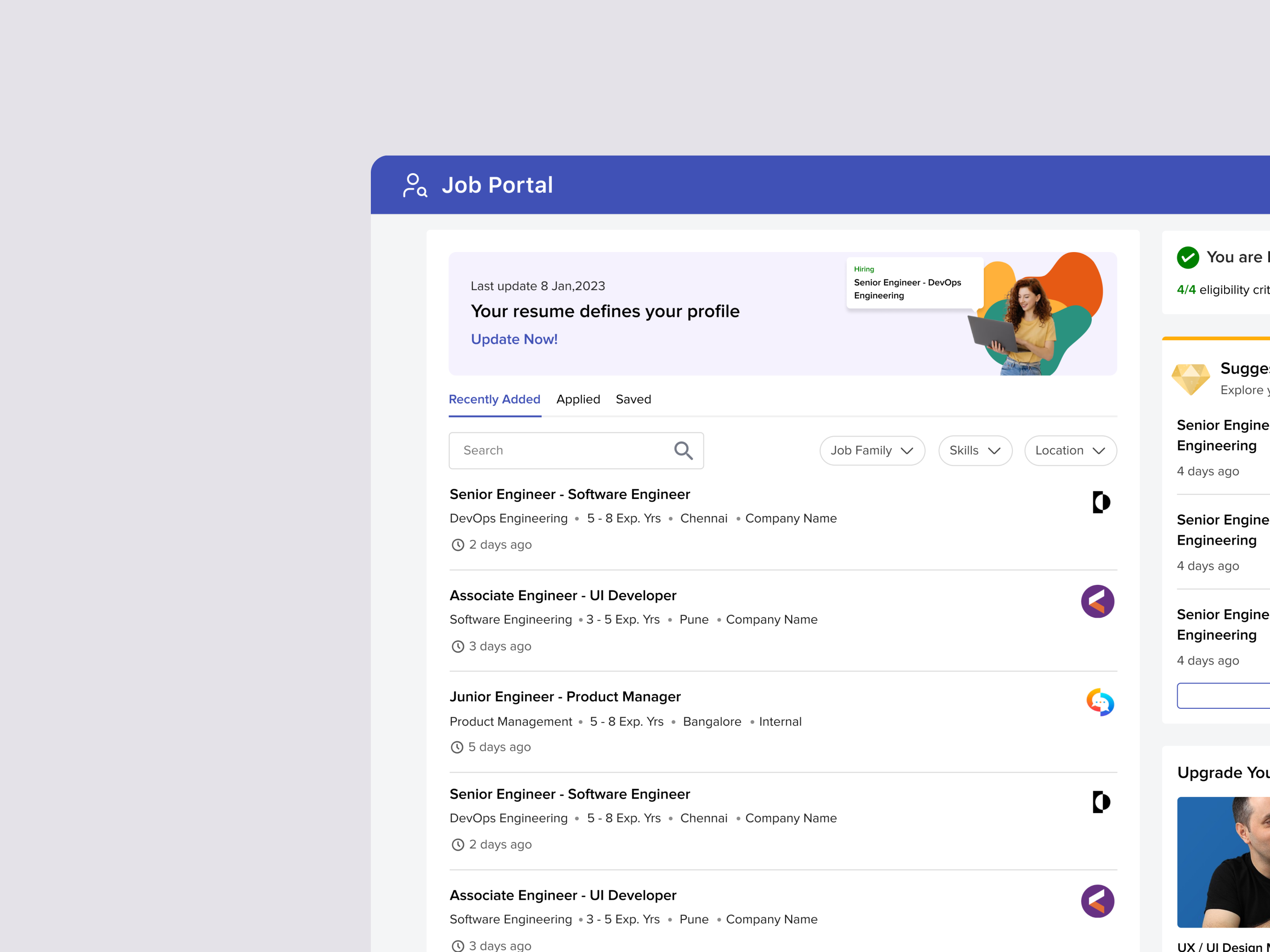Open the Location filter dropdown
The width and height of the screenshot is (1270, 952).
click(x=1070, y=450)
